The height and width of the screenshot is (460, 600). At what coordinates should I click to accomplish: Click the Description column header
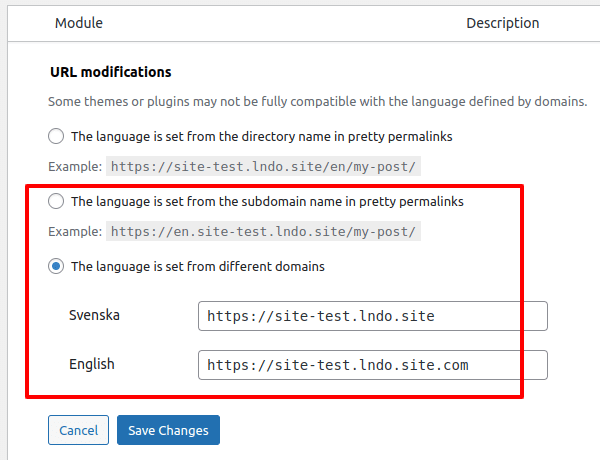point(502,23)
